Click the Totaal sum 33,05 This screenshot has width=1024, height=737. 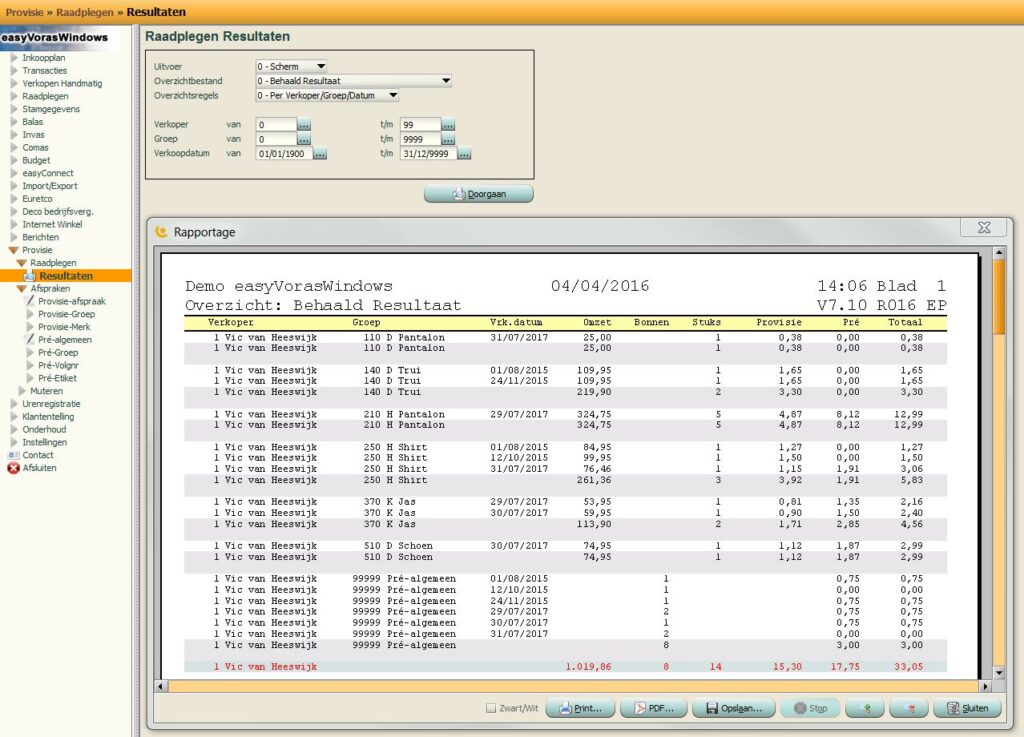click(x=908, y=666)
